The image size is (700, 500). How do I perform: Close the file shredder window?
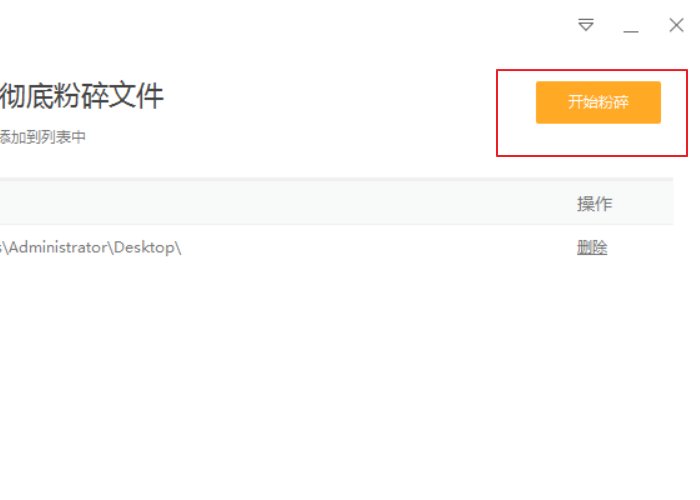tap(676, 25)
